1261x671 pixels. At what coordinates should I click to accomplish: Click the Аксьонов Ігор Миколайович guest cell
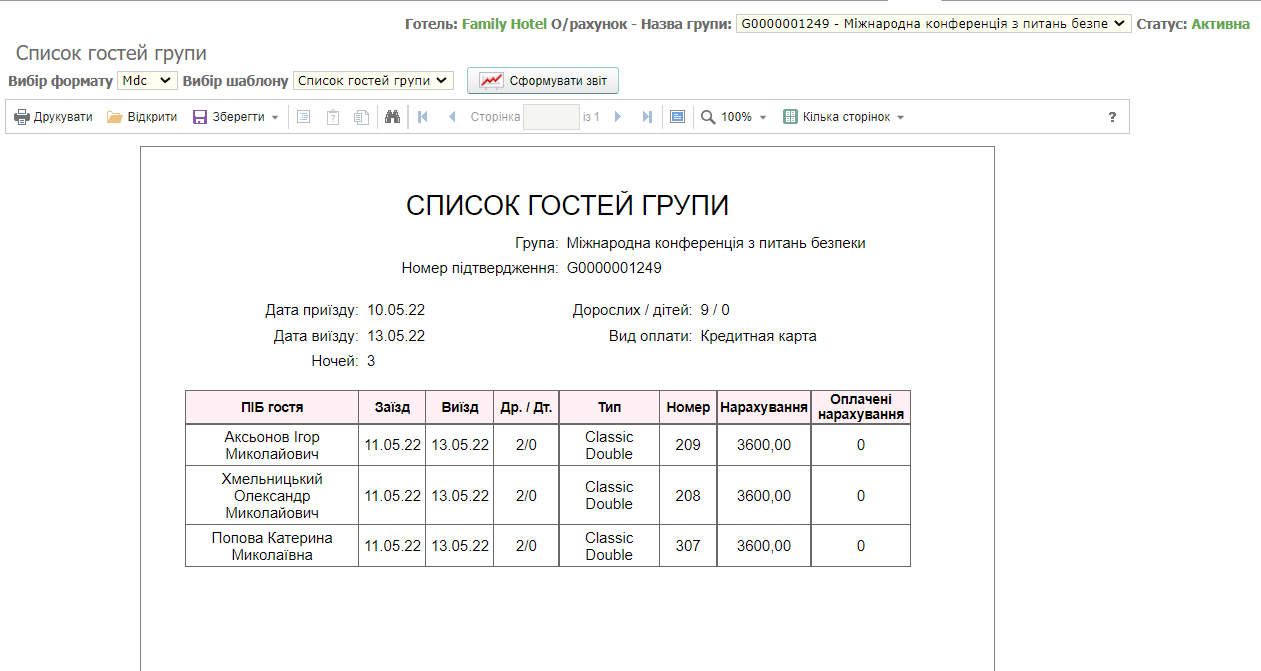tap(272, 445)
